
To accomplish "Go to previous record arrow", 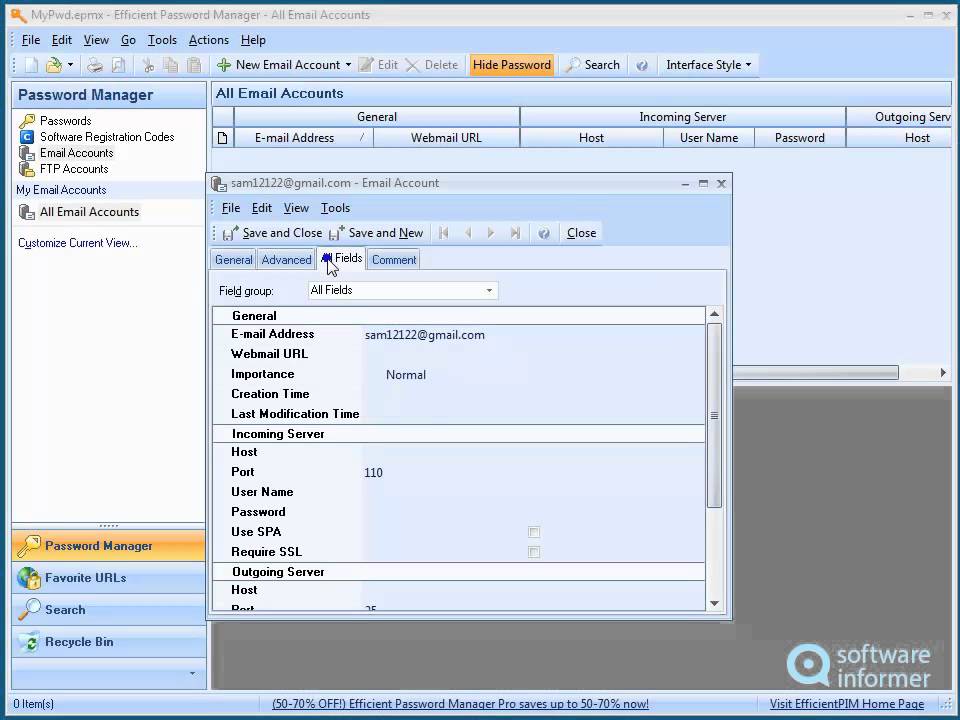I will 468,233.
